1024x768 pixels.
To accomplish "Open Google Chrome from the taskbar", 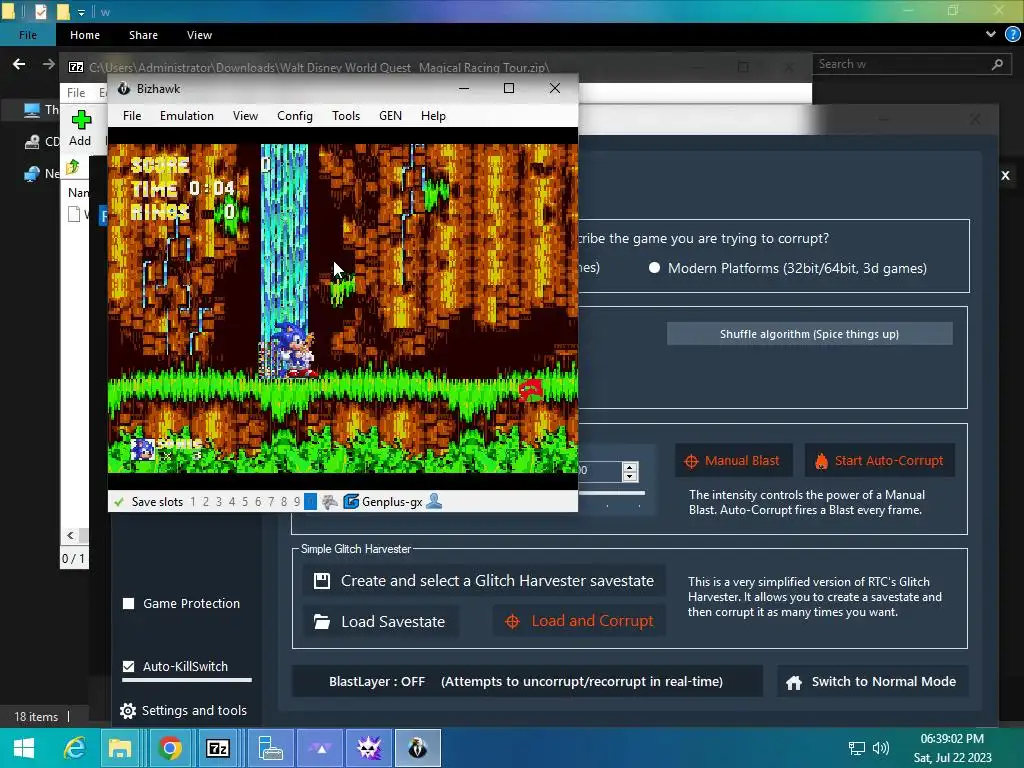I will point(170,748).
